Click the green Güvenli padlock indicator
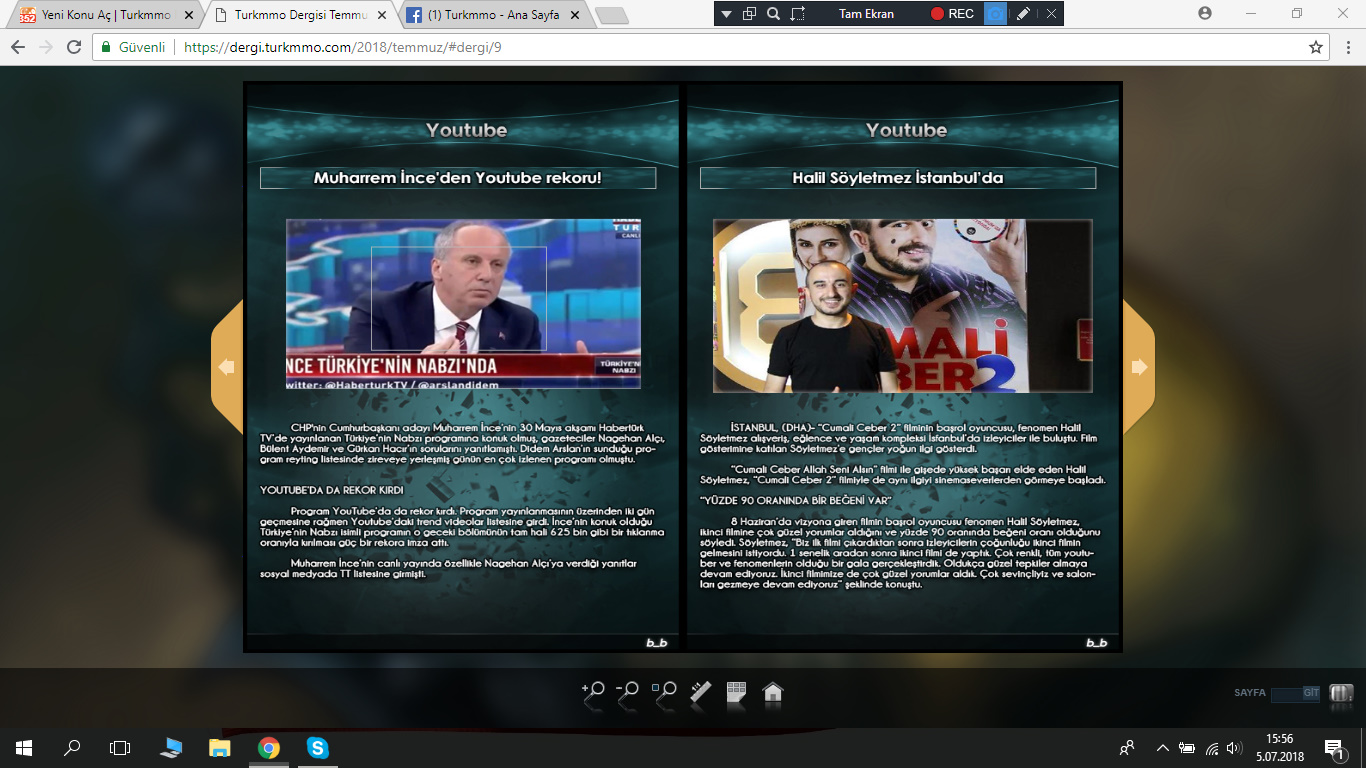This screenshot has height=768, width=1366. (x=134, y=47)
